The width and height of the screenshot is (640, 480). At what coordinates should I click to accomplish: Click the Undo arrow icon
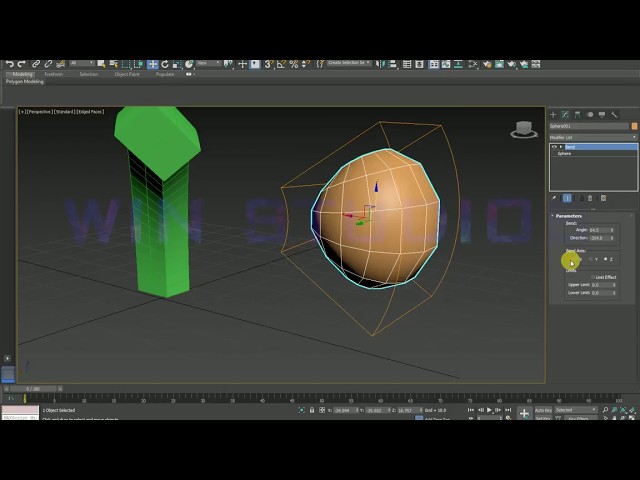pyautogui.click(x=10, y=64)
